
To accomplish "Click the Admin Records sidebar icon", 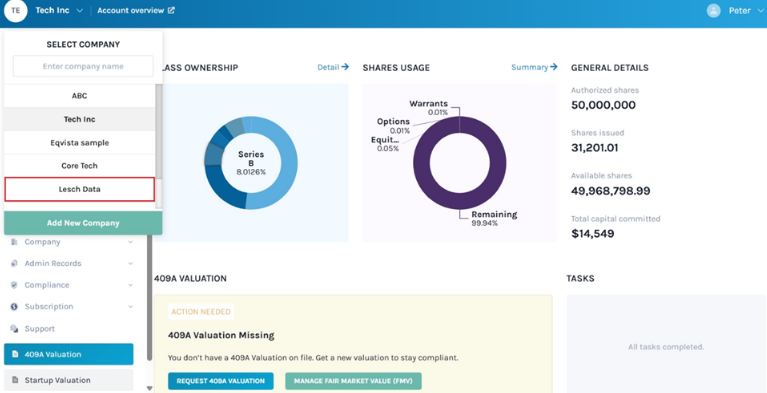I will click(14, 263).
